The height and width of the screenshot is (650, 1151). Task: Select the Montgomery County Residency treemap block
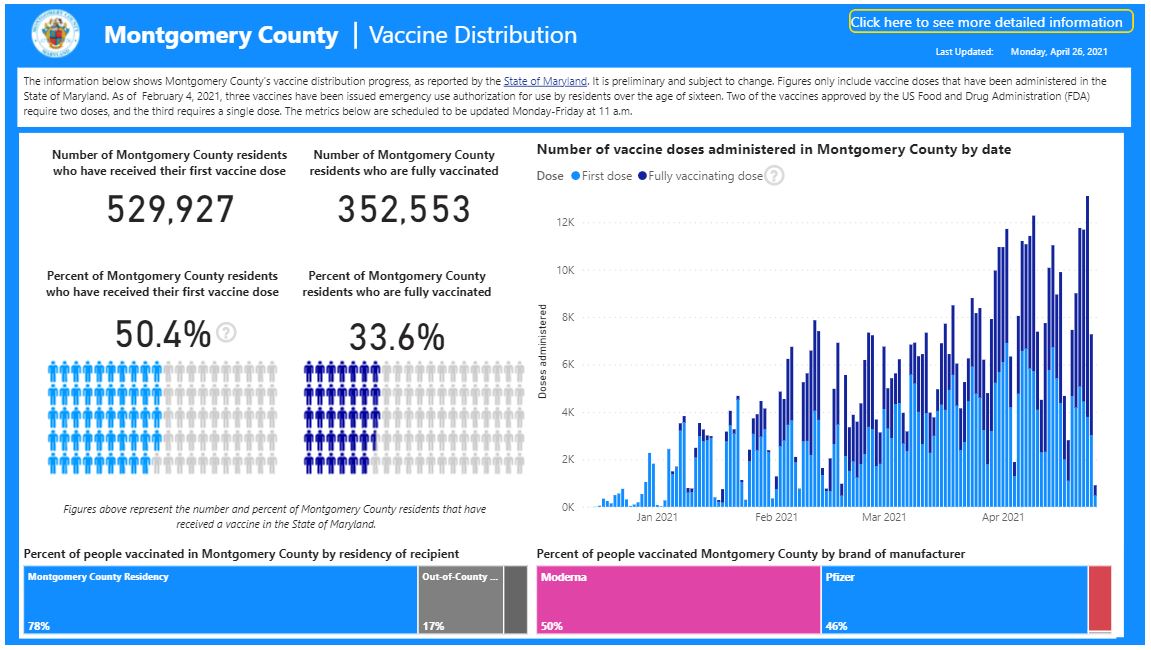[x=220, y=600]
